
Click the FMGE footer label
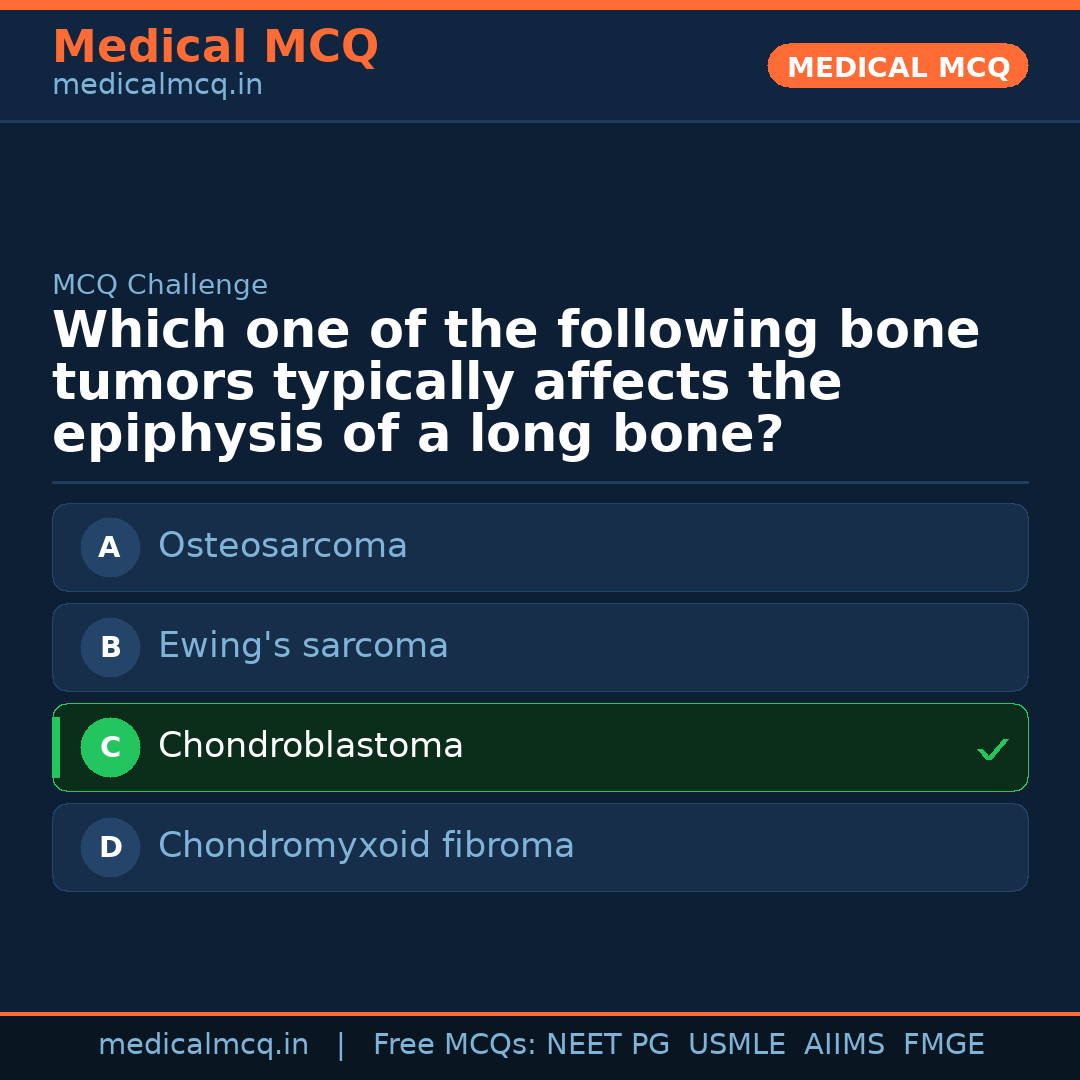(x=944, y=1045)
